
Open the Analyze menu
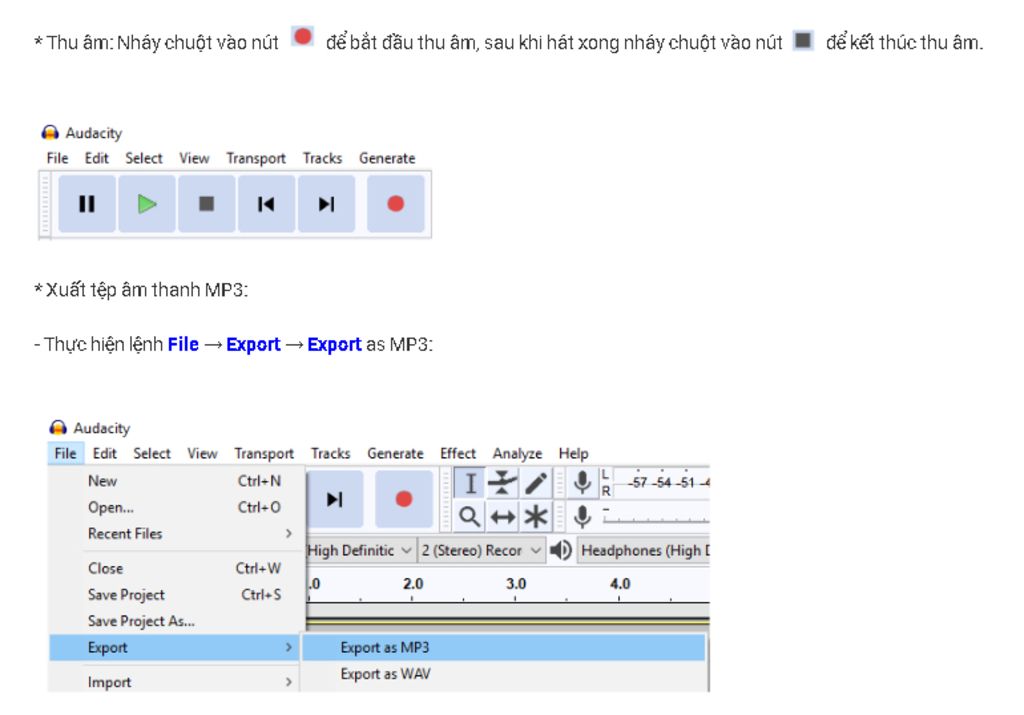(517, 453)
